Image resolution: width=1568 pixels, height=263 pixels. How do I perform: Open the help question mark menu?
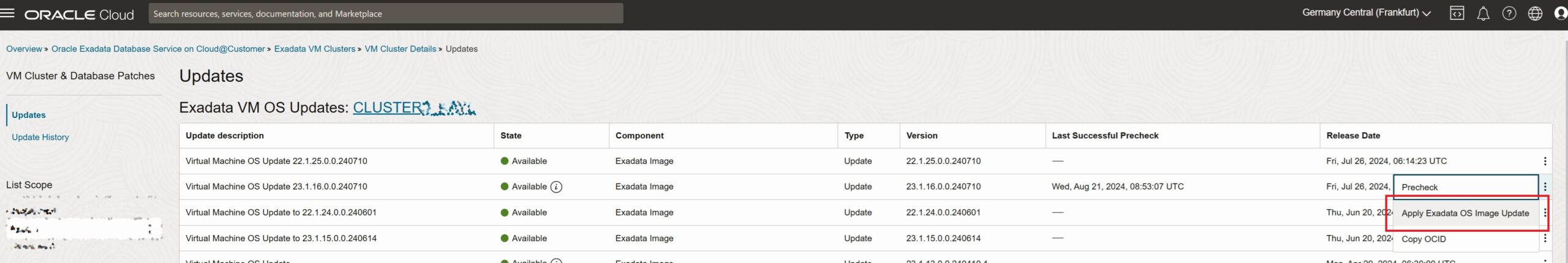[x=1509, y=13]
